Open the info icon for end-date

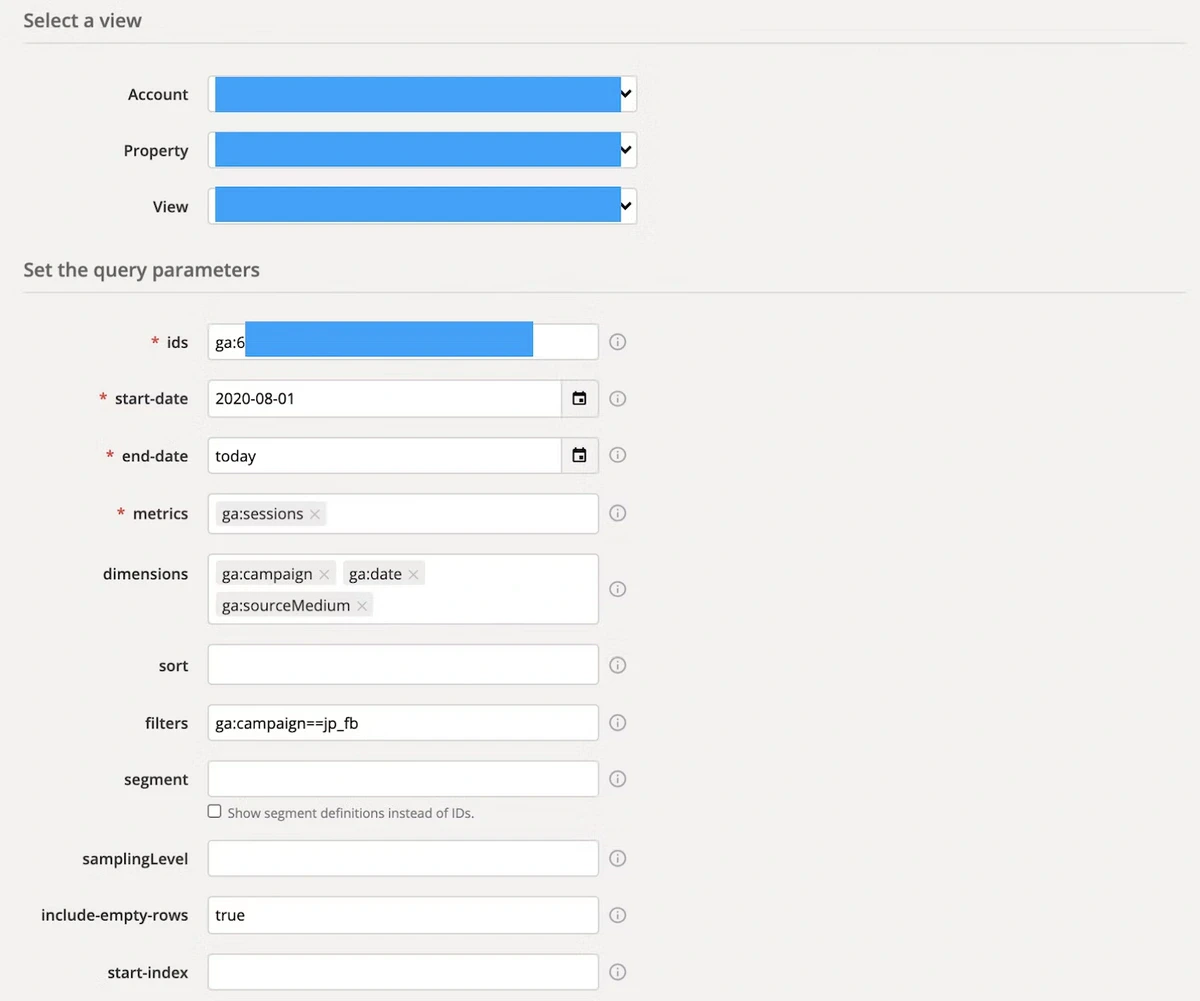pos(617,455)
